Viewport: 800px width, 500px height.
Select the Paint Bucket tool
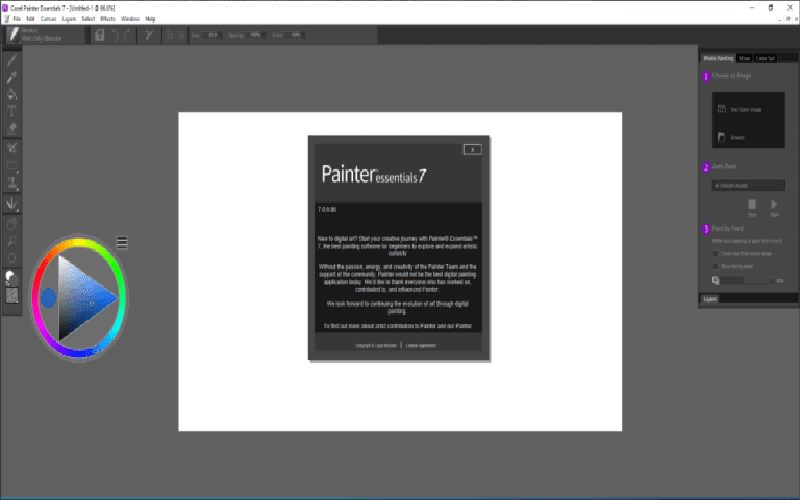click(12, 94)
